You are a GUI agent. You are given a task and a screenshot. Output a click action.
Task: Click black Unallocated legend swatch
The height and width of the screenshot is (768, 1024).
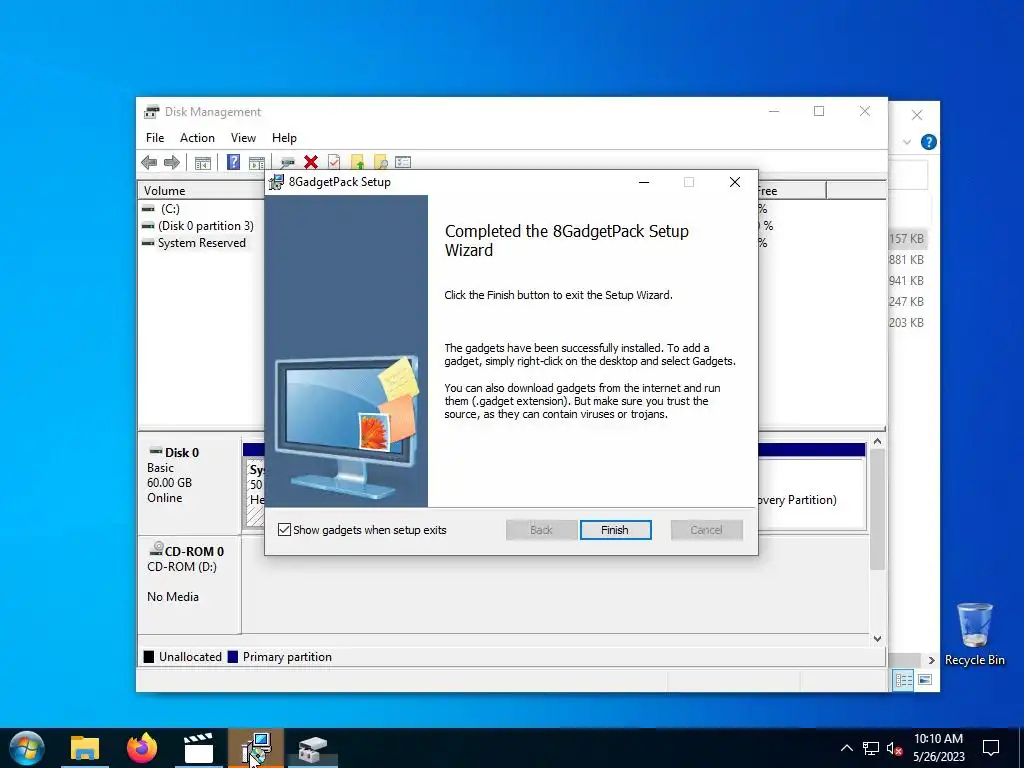[149, 657]
